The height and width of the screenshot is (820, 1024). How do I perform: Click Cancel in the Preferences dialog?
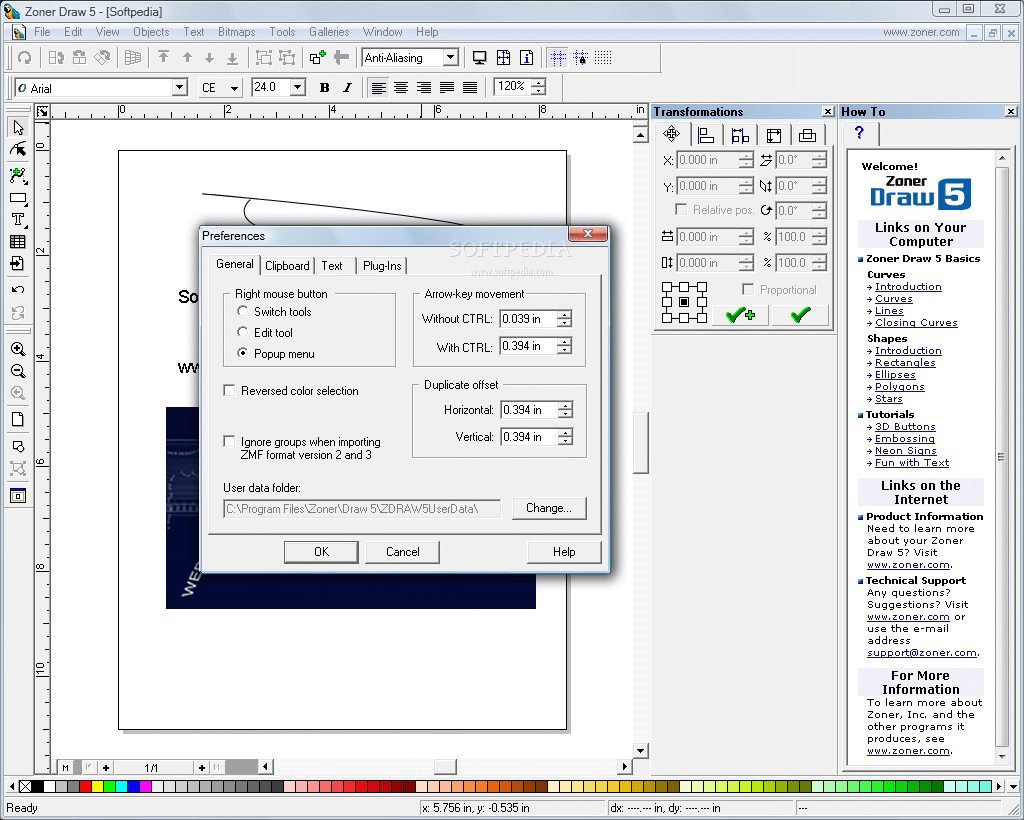click(402, 552)
